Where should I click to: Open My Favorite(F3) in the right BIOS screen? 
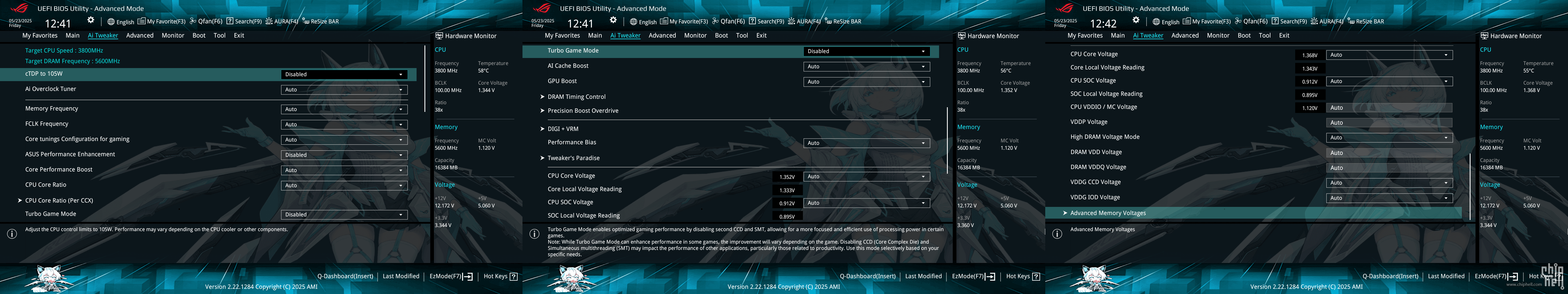tap(1206, 21)
